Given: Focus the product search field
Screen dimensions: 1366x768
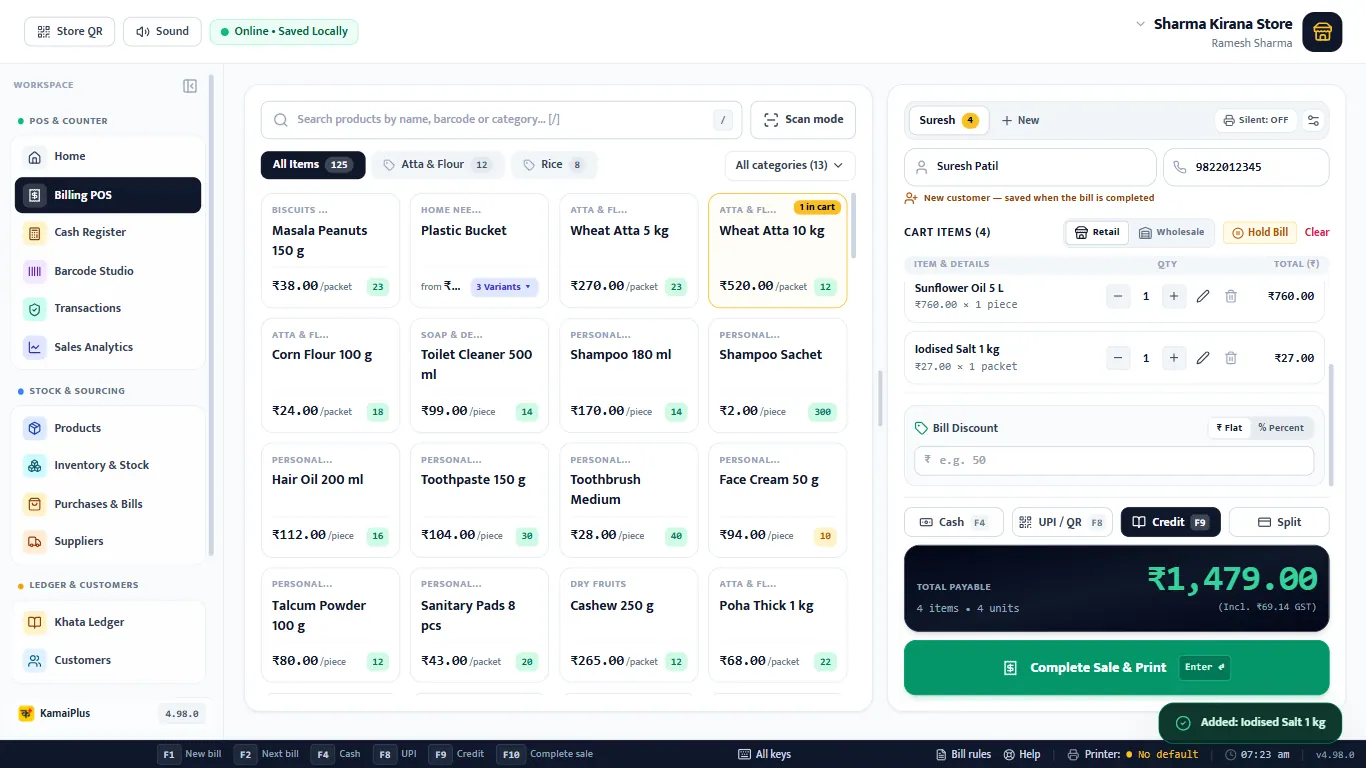Looking at the screenshot, I should tap(501, 120).
